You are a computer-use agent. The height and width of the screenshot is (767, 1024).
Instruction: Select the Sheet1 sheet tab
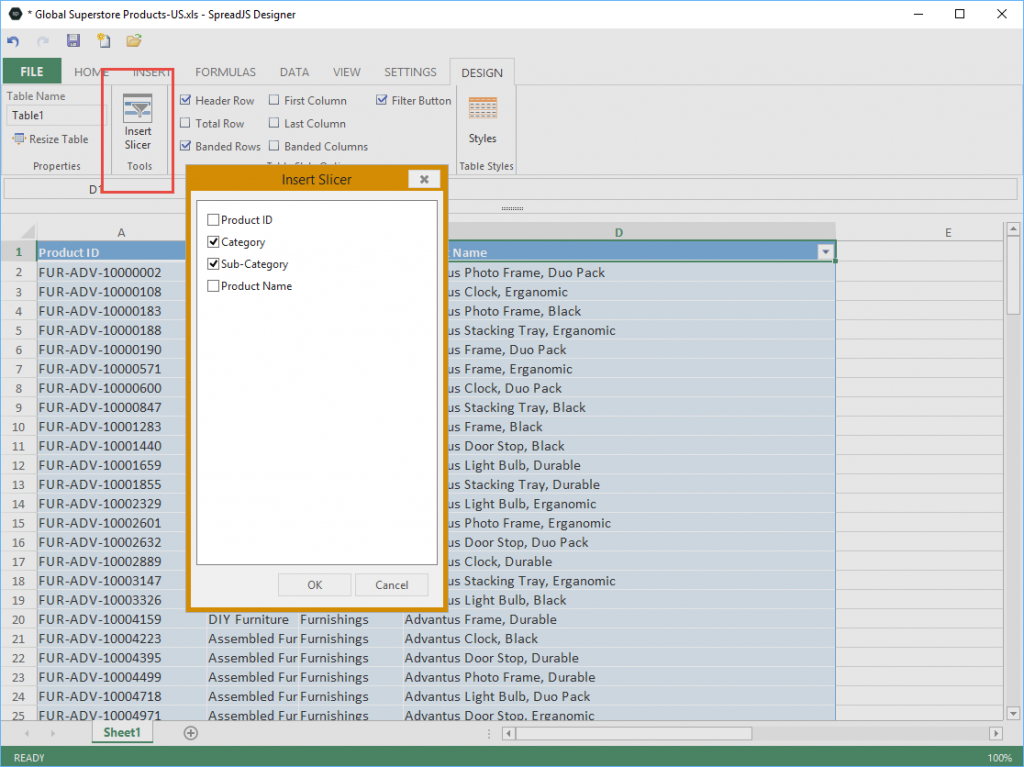(122, 732)
